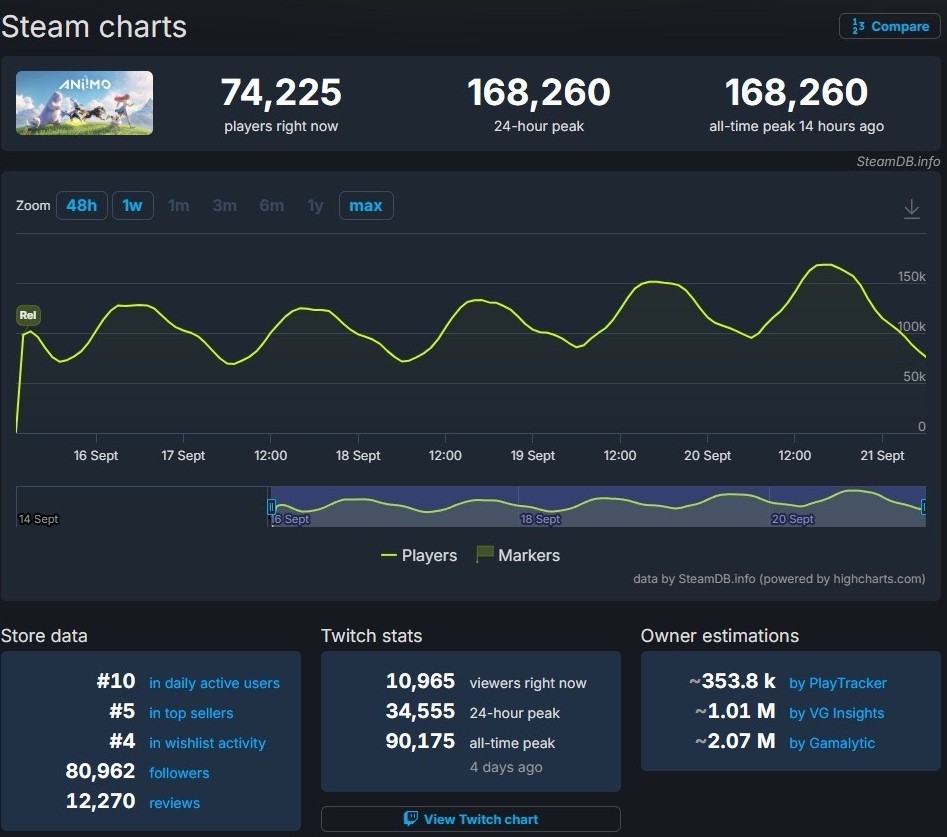
Task: Set chart zoom to 3m
Action: (x=224, y=205)
